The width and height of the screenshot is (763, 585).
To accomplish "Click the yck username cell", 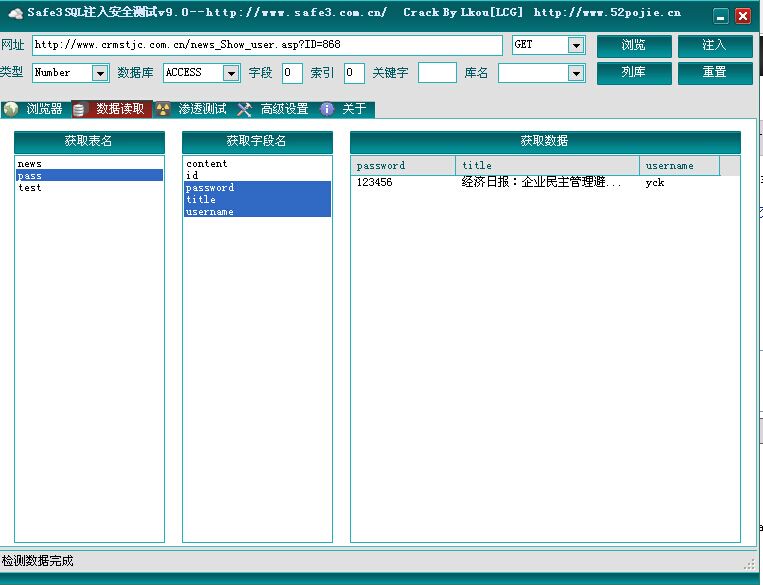I will tap(655, 183).
